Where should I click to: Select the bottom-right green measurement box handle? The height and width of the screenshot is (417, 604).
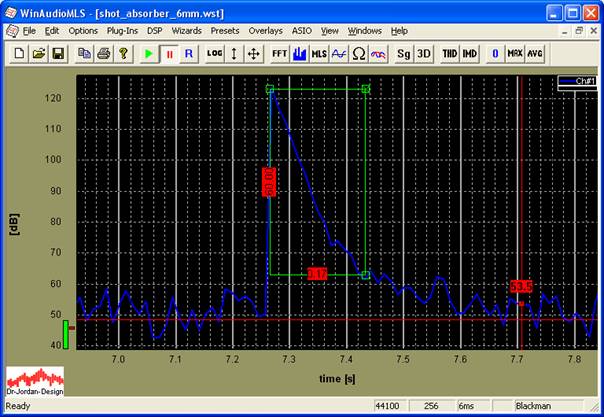366,275
